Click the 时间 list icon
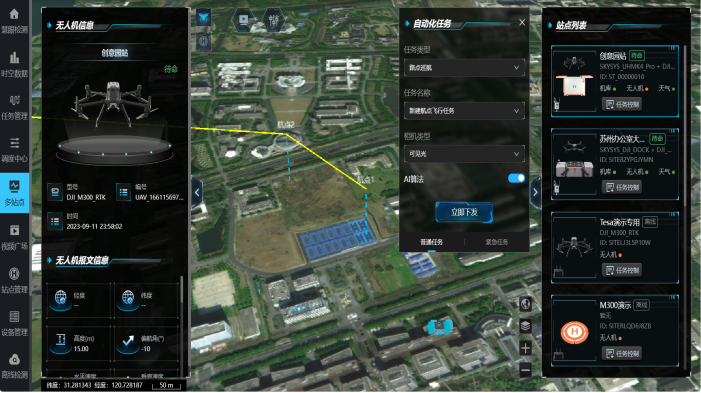 pos(55,221)
